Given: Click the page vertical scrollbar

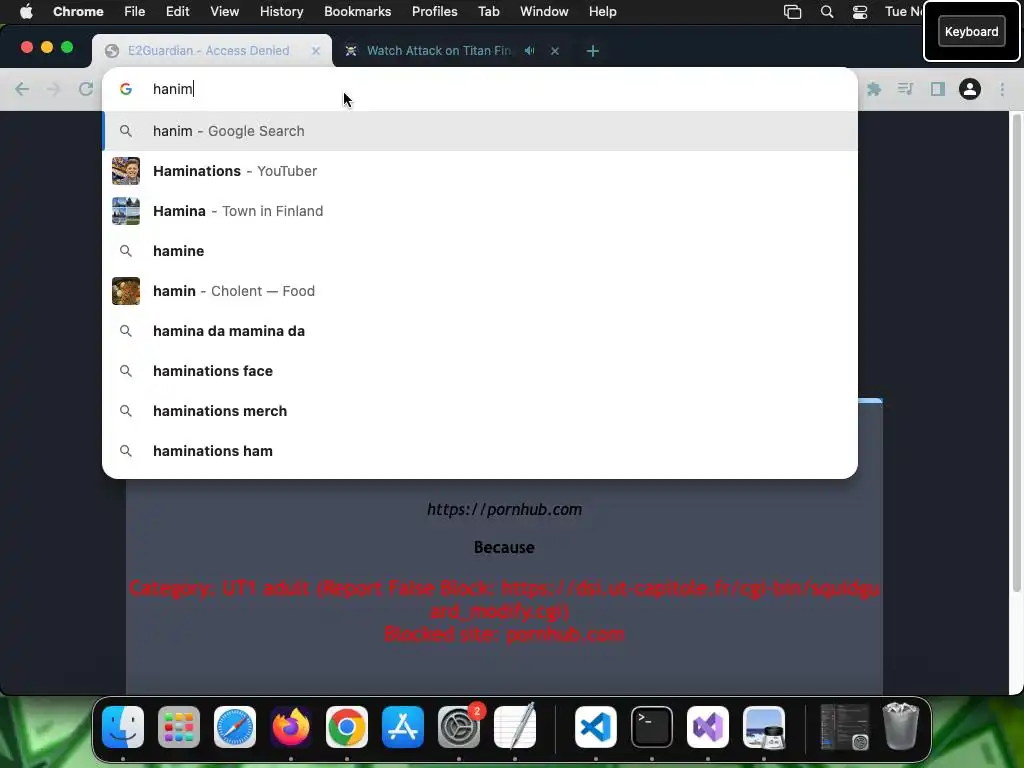Looking at the screenshot, I should click(1016, 353).
